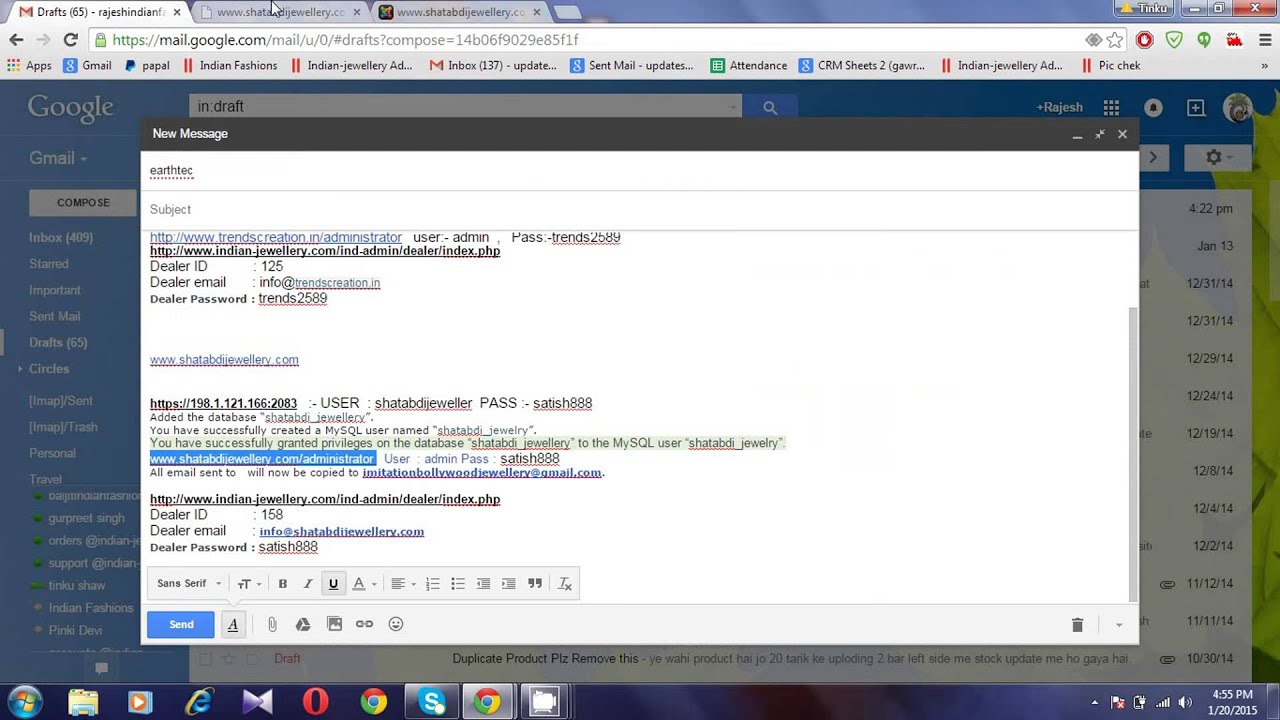Screen dimensions: 1280x720
Task: Switch to the second shatabdijewellery browser tab
Action: pos(460,12)
